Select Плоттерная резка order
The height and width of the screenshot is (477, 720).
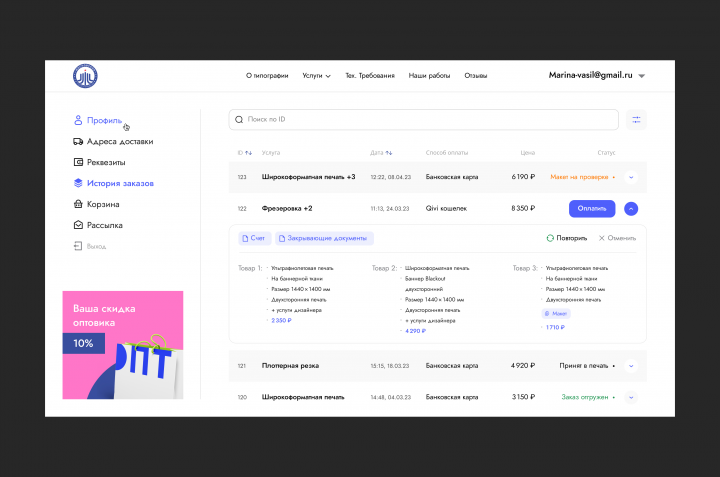coord(290,366)
